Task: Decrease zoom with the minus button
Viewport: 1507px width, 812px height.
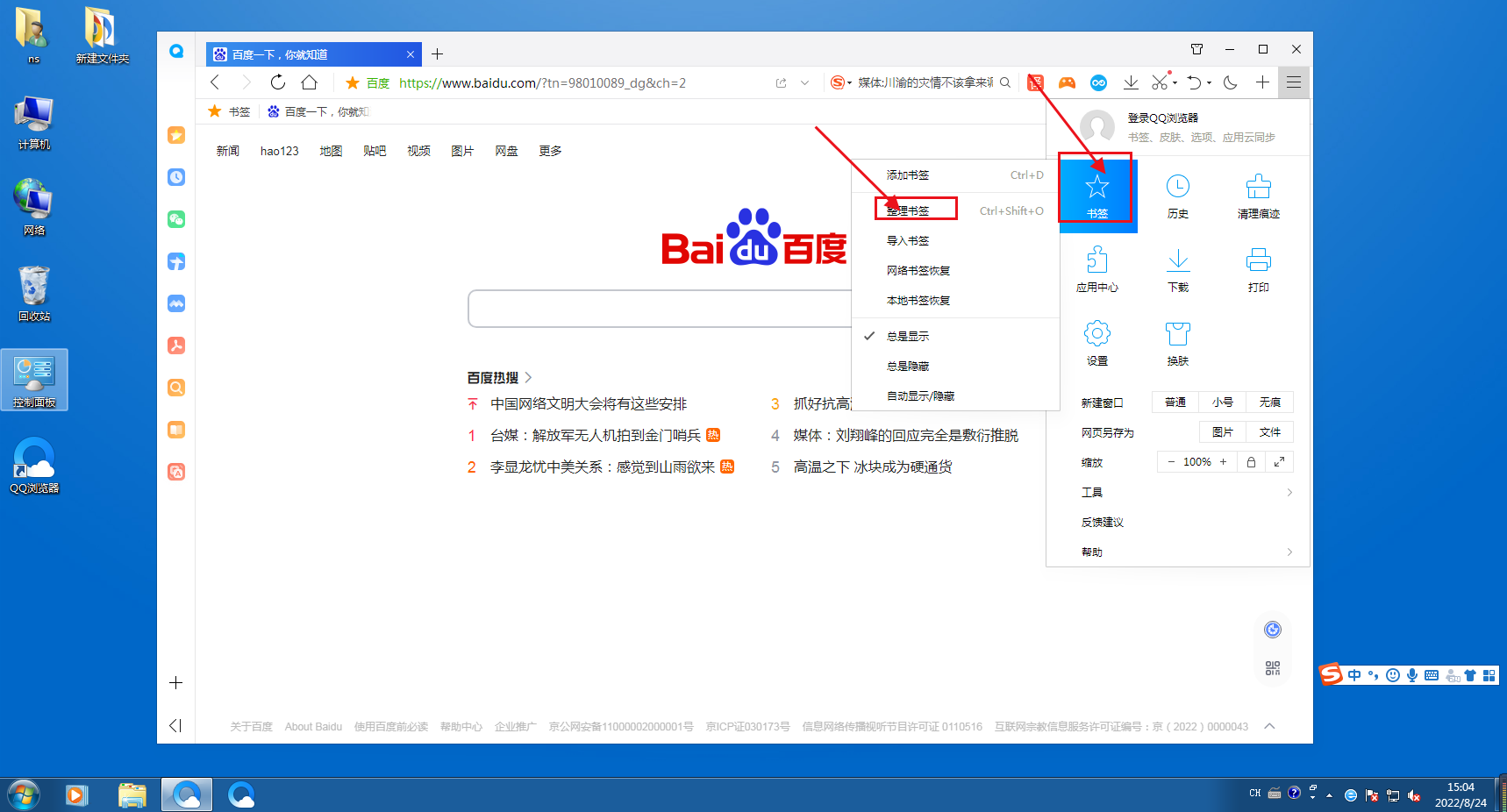Action: (1170, 462)
